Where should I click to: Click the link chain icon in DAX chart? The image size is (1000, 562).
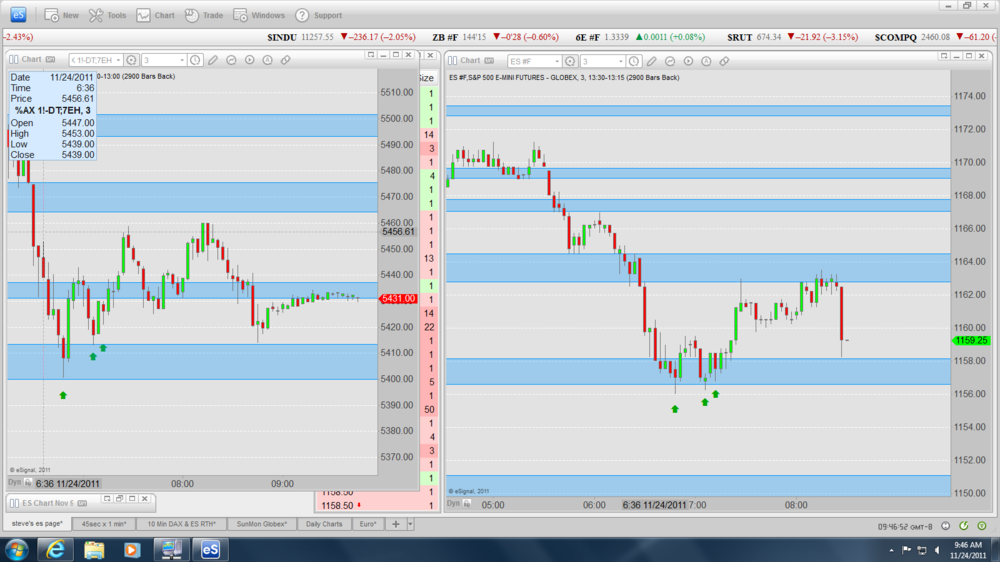pyautogui.click(x=286, y=60)
